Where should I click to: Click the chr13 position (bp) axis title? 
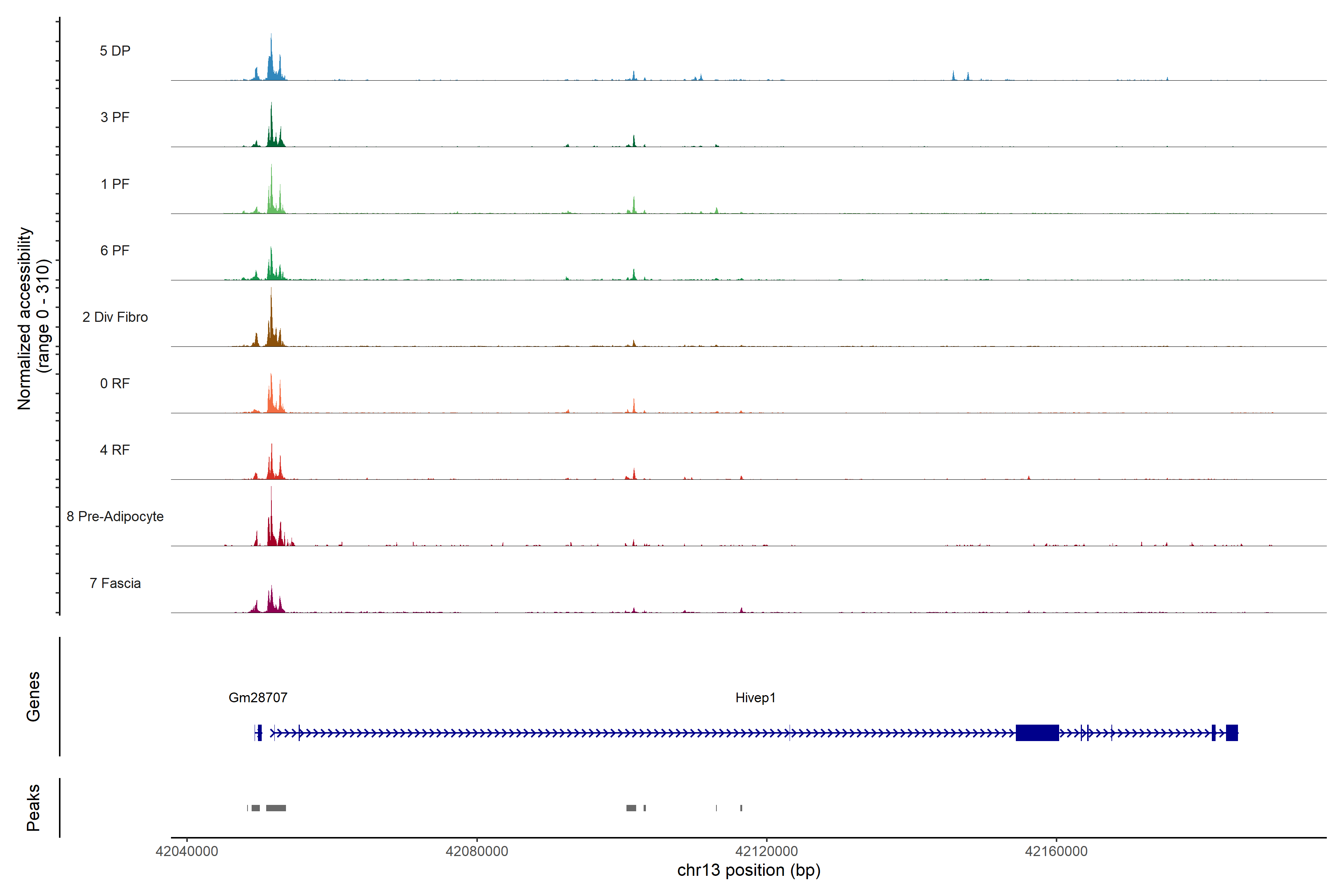[749, 870]
